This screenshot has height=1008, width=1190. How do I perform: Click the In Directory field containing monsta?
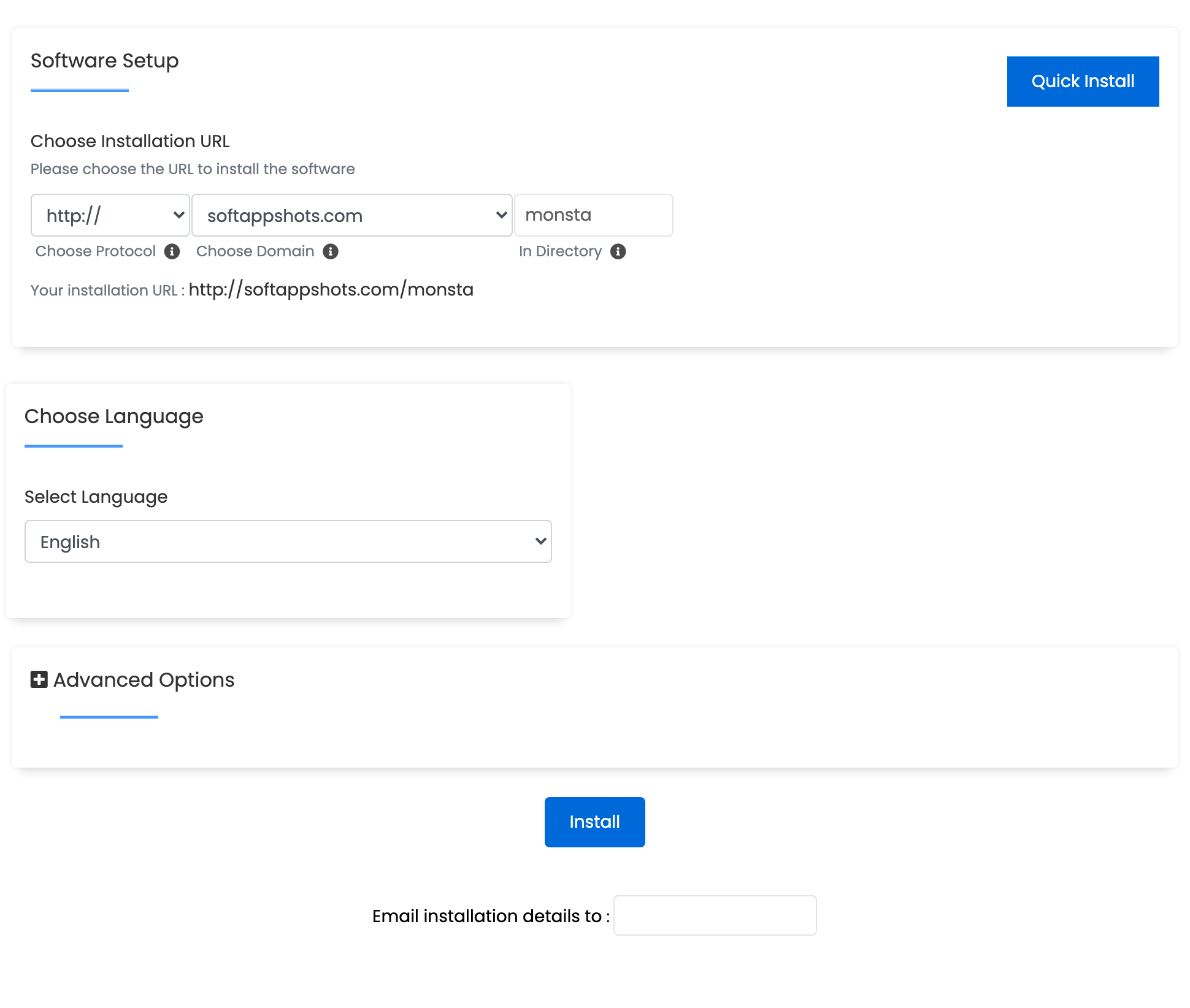pyautogui.click(x=593, y=215)
